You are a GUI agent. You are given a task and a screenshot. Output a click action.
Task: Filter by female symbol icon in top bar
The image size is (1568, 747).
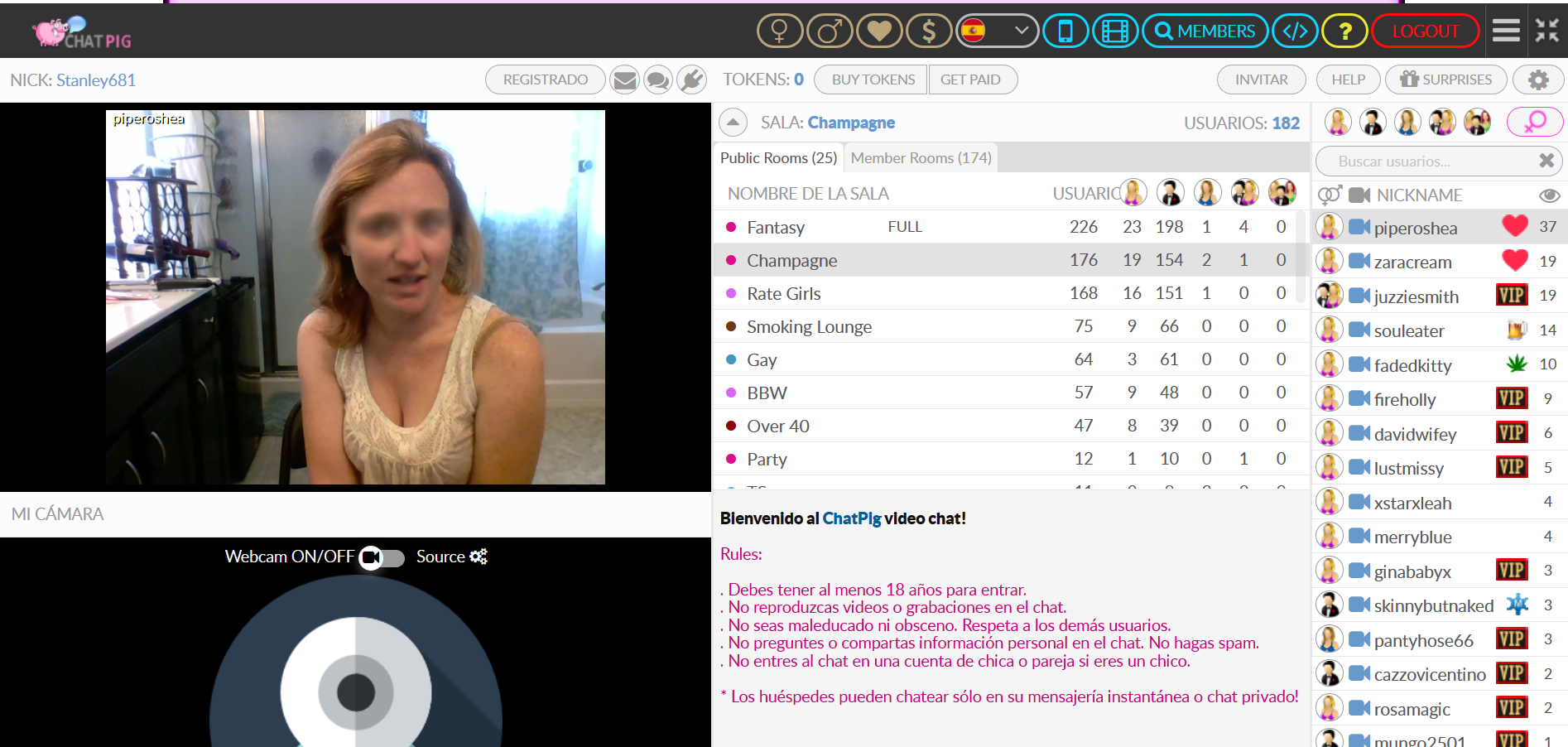click(x=780, y=31)
